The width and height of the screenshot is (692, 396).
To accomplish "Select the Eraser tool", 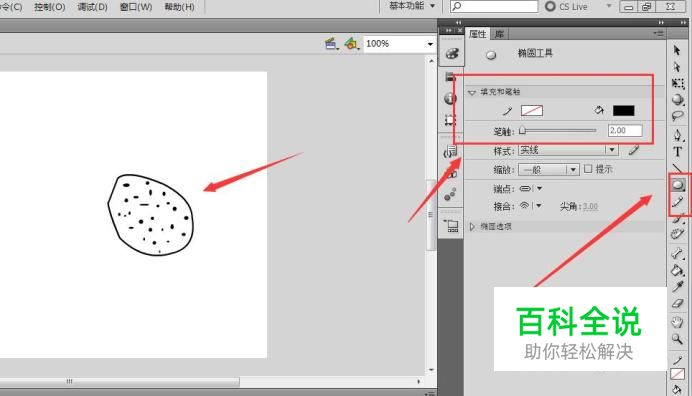I will tap(677, 304).
